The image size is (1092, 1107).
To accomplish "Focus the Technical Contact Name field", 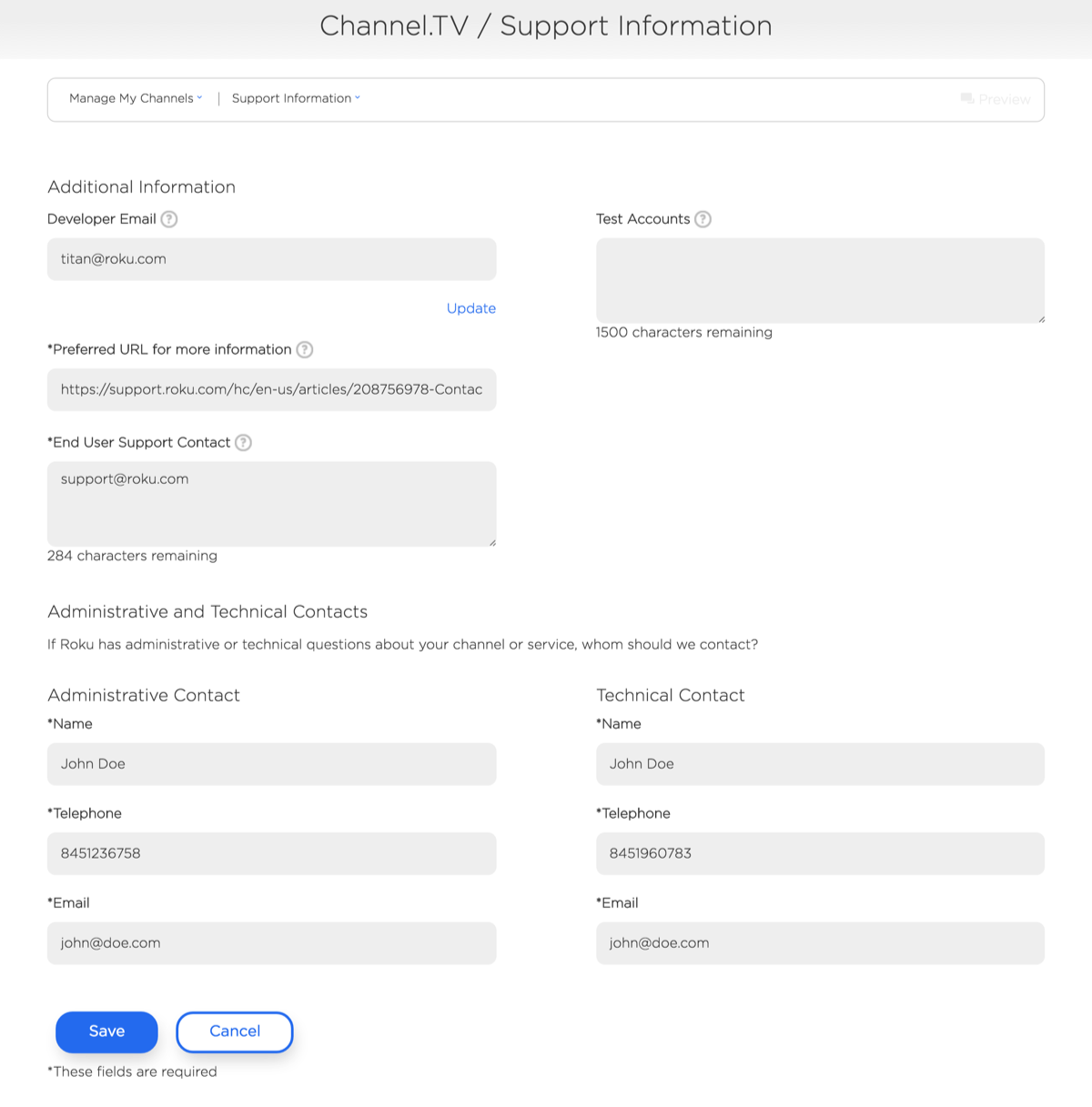I will [x=820, y=764].
